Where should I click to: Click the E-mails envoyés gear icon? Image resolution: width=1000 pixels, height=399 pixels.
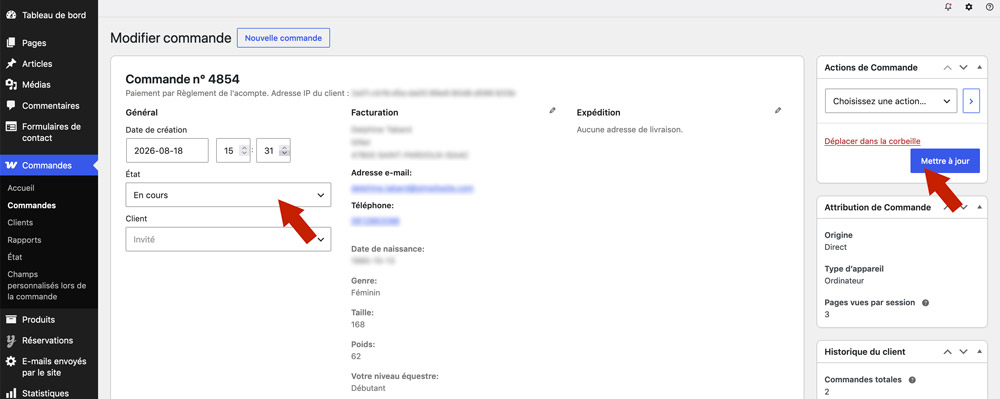click(10, 361)
